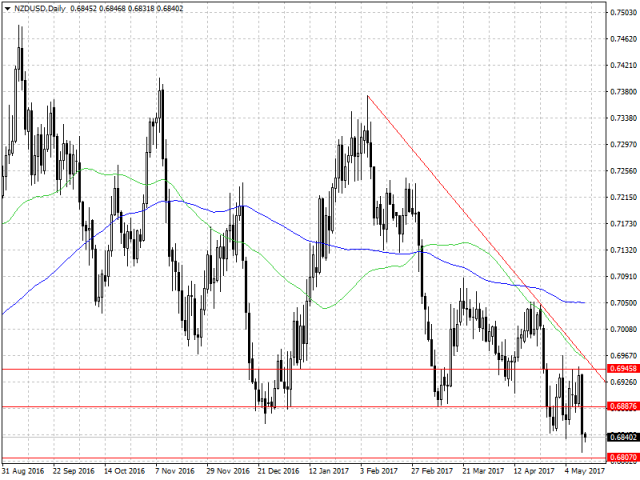
Task: Select the 0.68070 red price label
Action: point(623,457)
